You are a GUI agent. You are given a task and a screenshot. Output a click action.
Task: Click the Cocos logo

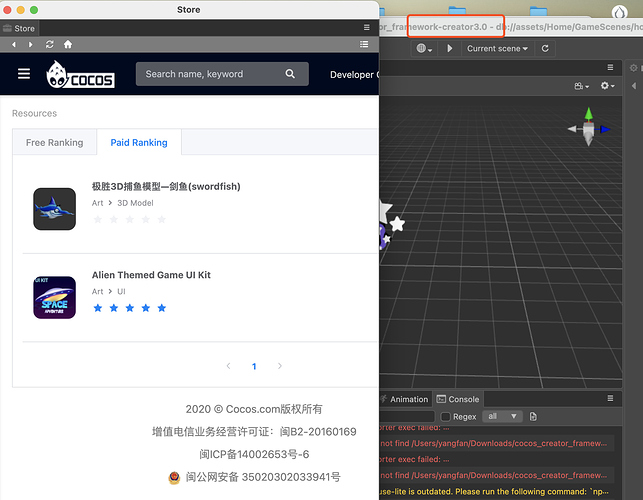(80, 75)
